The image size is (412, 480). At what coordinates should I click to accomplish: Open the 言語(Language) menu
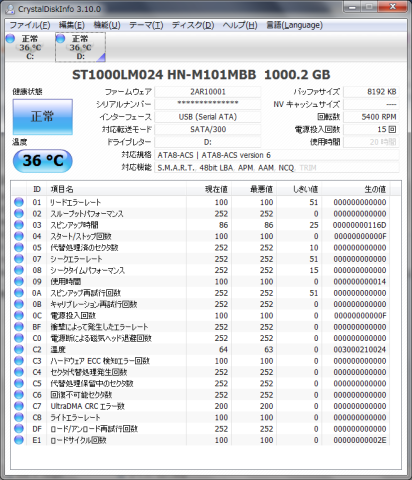click(294, 25)
